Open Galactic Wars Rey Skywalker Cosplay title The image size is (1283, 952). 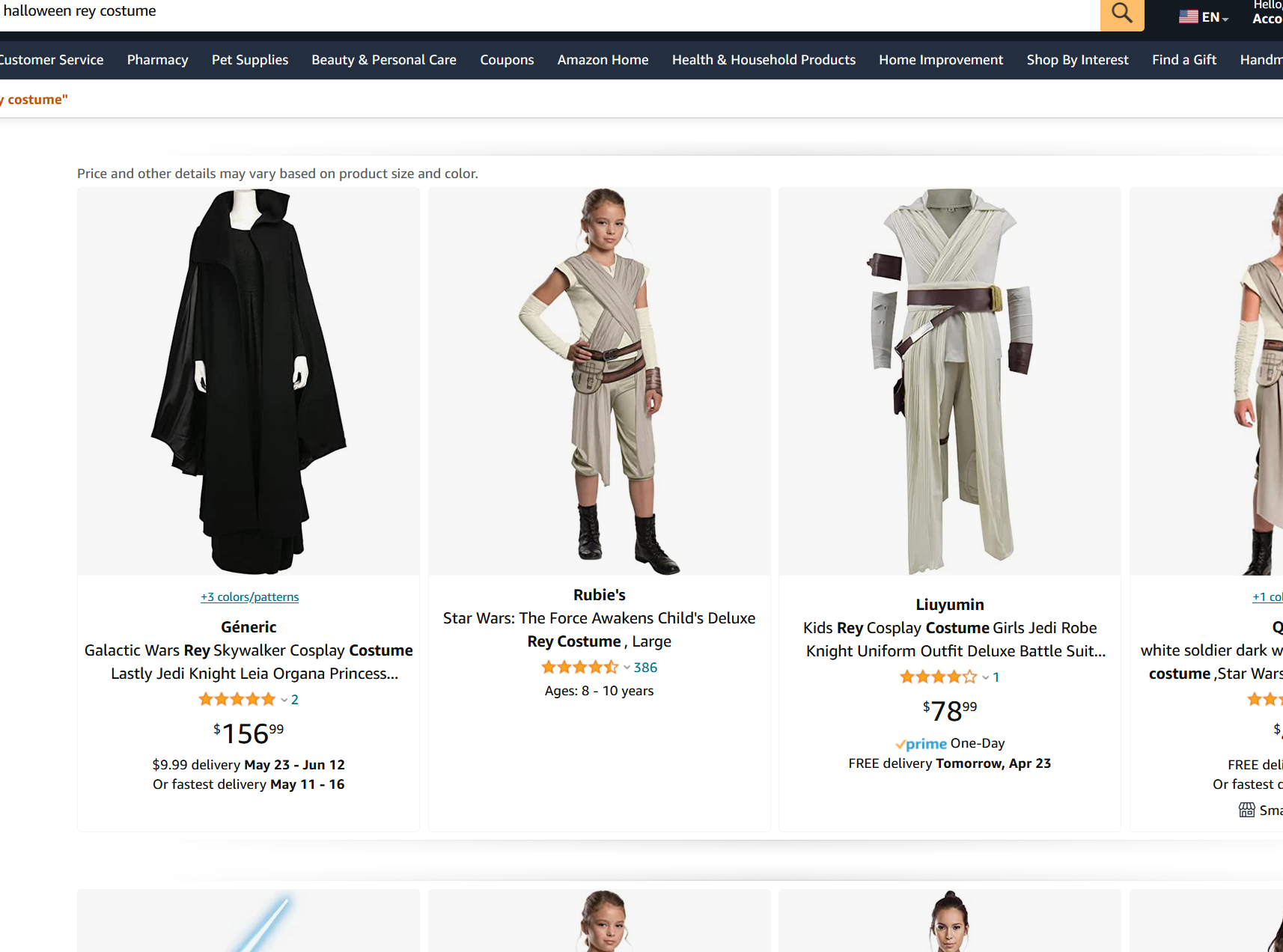pos(249,662)
